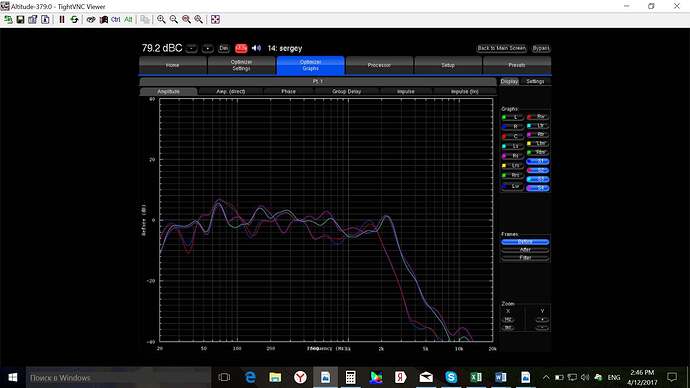Toggle the Alt key toolbar button
The image size is (690, 388).
(x=128, y=19)
